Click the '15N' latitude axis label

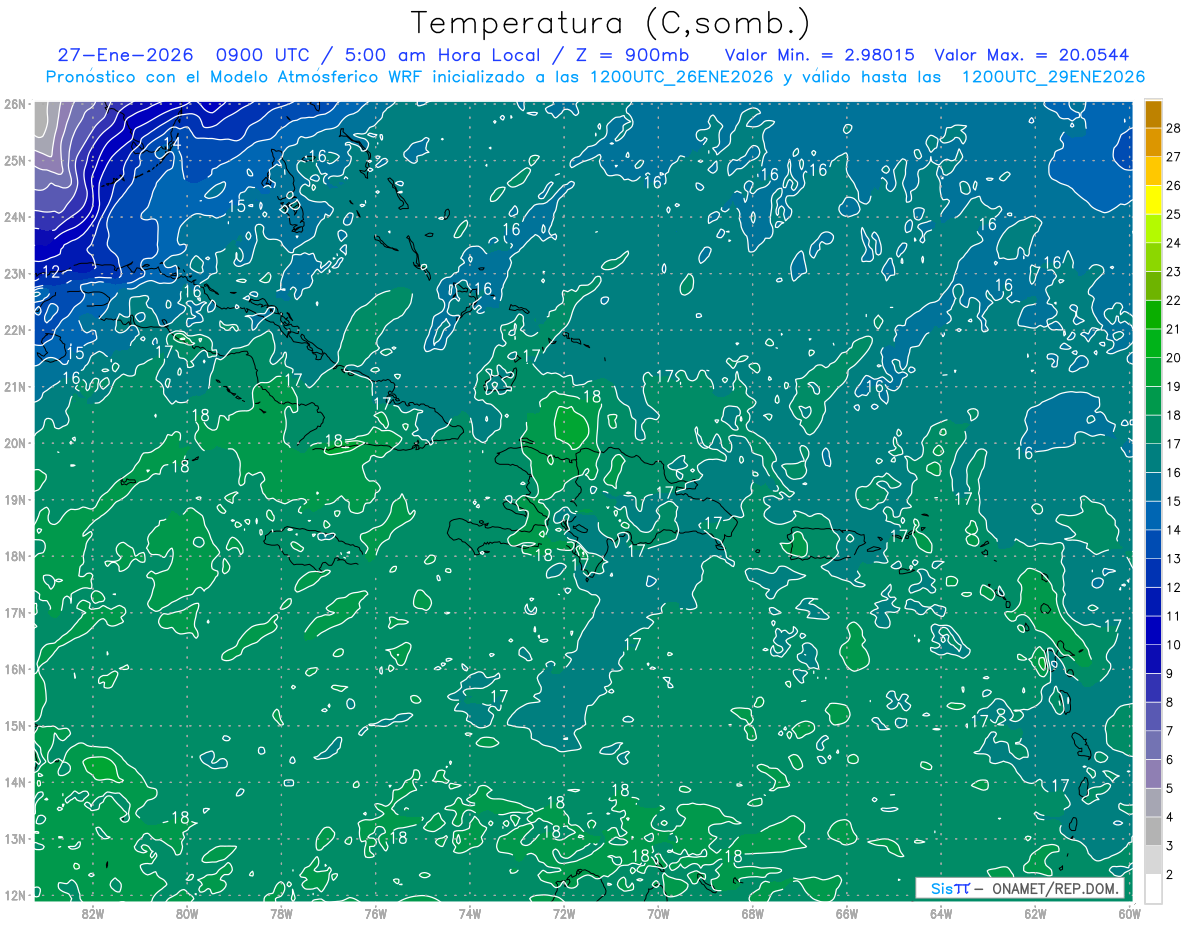pyautogui.click(x=14, y=726)
